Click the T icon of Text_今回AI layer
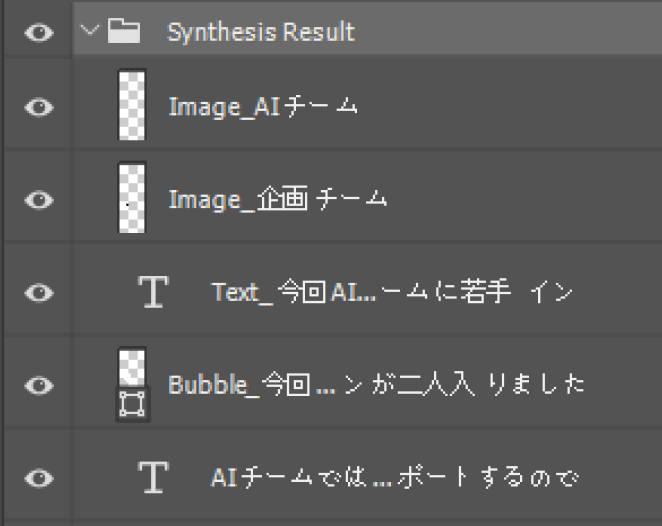This screenshot has height=526, width=662. pos(153,292)
